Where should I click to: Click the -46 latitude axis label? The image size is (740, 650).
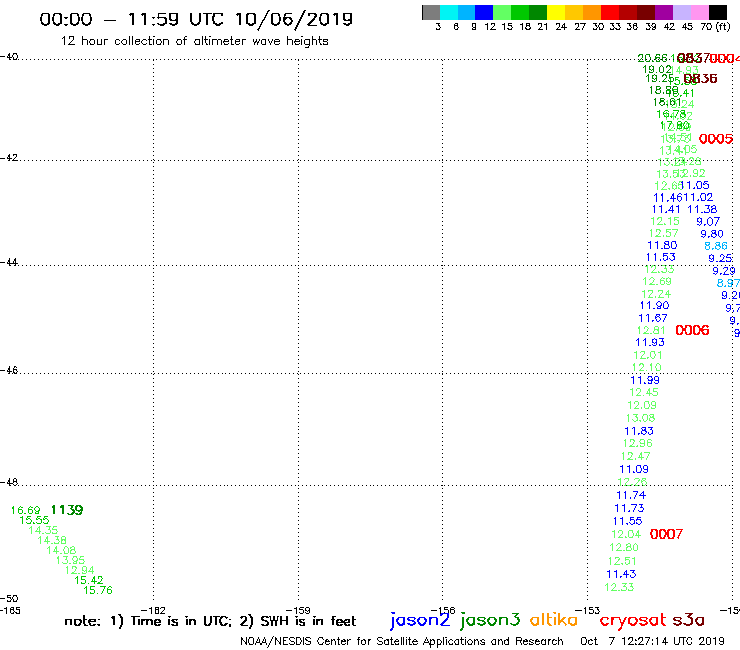coord(9,370)
